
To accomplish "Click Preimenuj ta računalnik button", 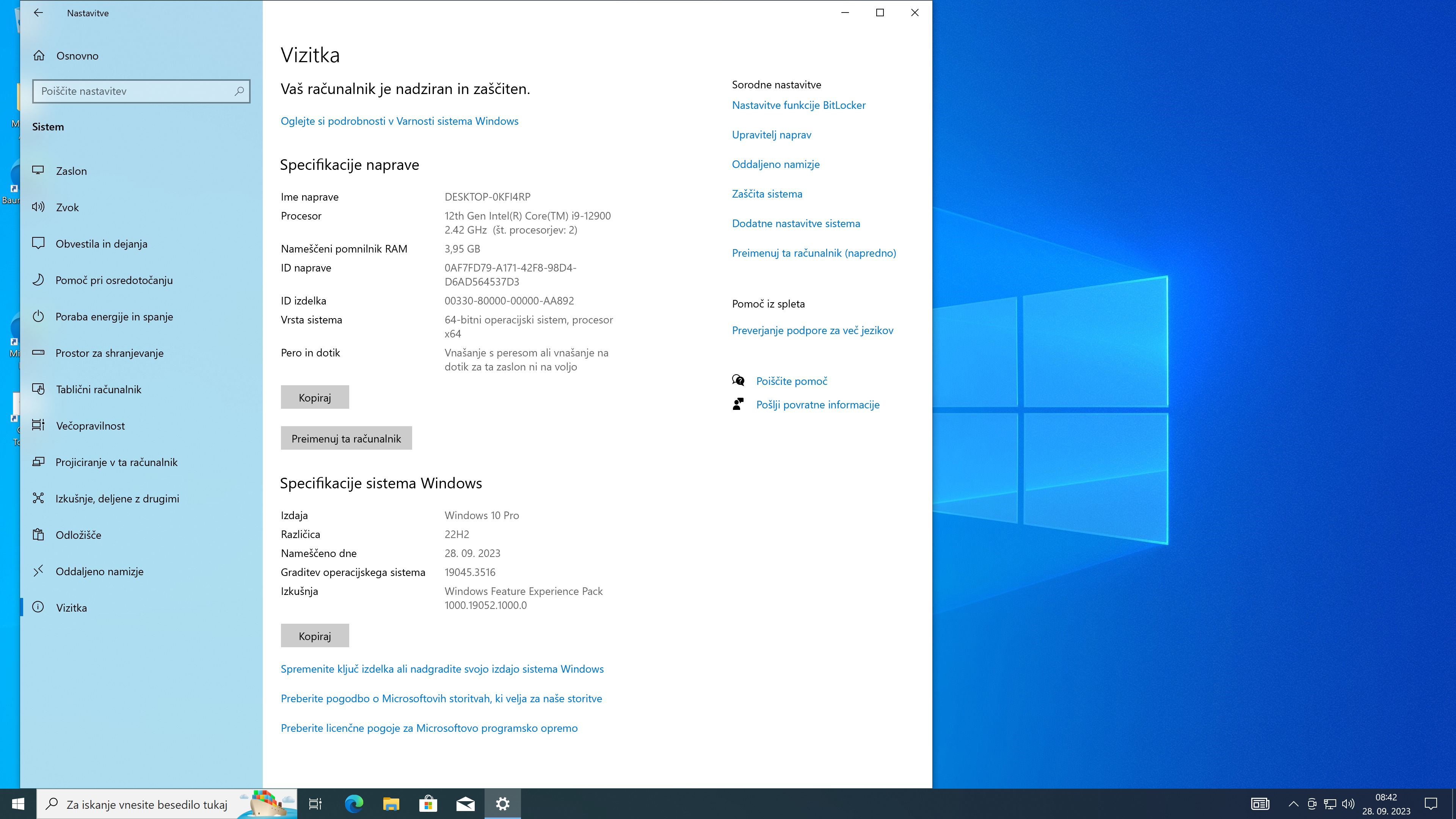I will coord(346,438).
